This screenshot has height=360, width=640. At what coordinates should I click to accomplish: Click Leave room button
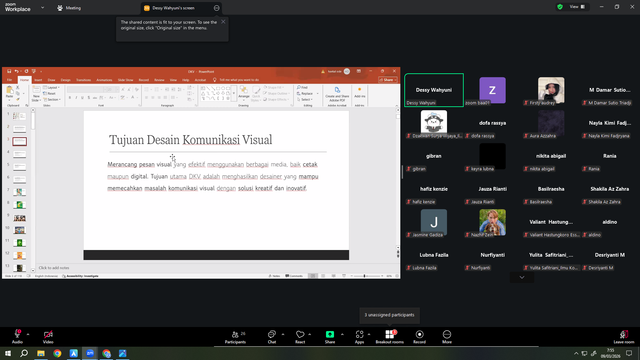[x=624, y=337]
